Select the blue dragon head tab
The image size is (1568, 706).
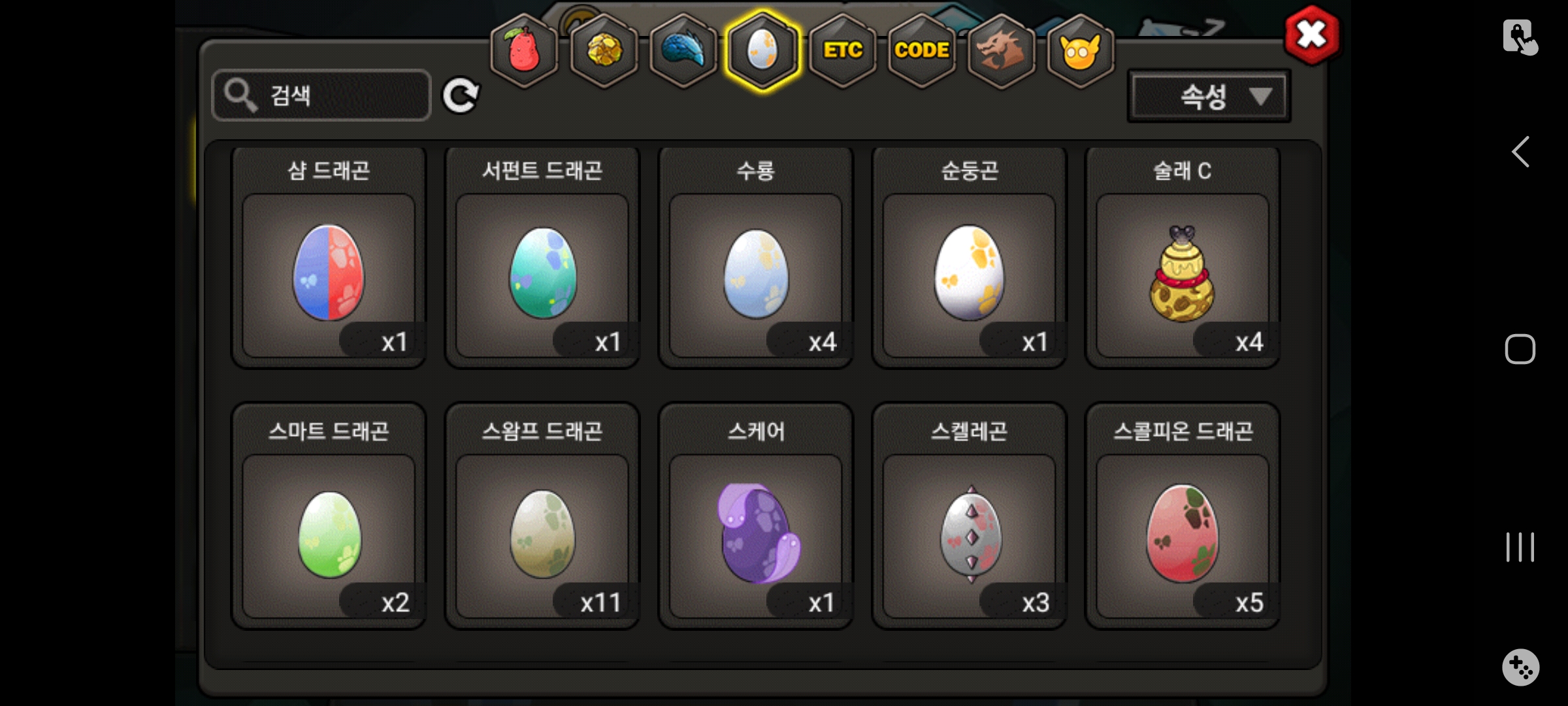pos(683,50)
